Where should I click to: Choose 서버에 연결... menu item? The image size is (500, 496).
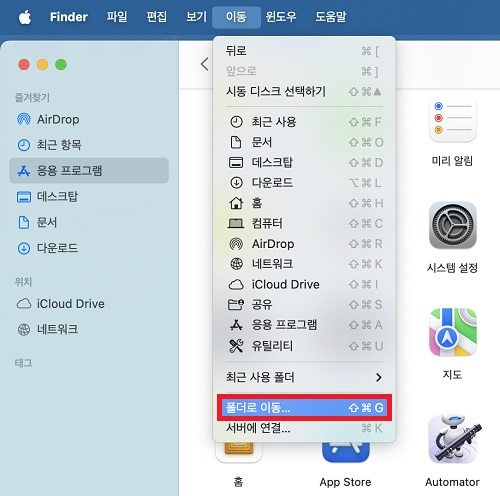pos(304,428)
